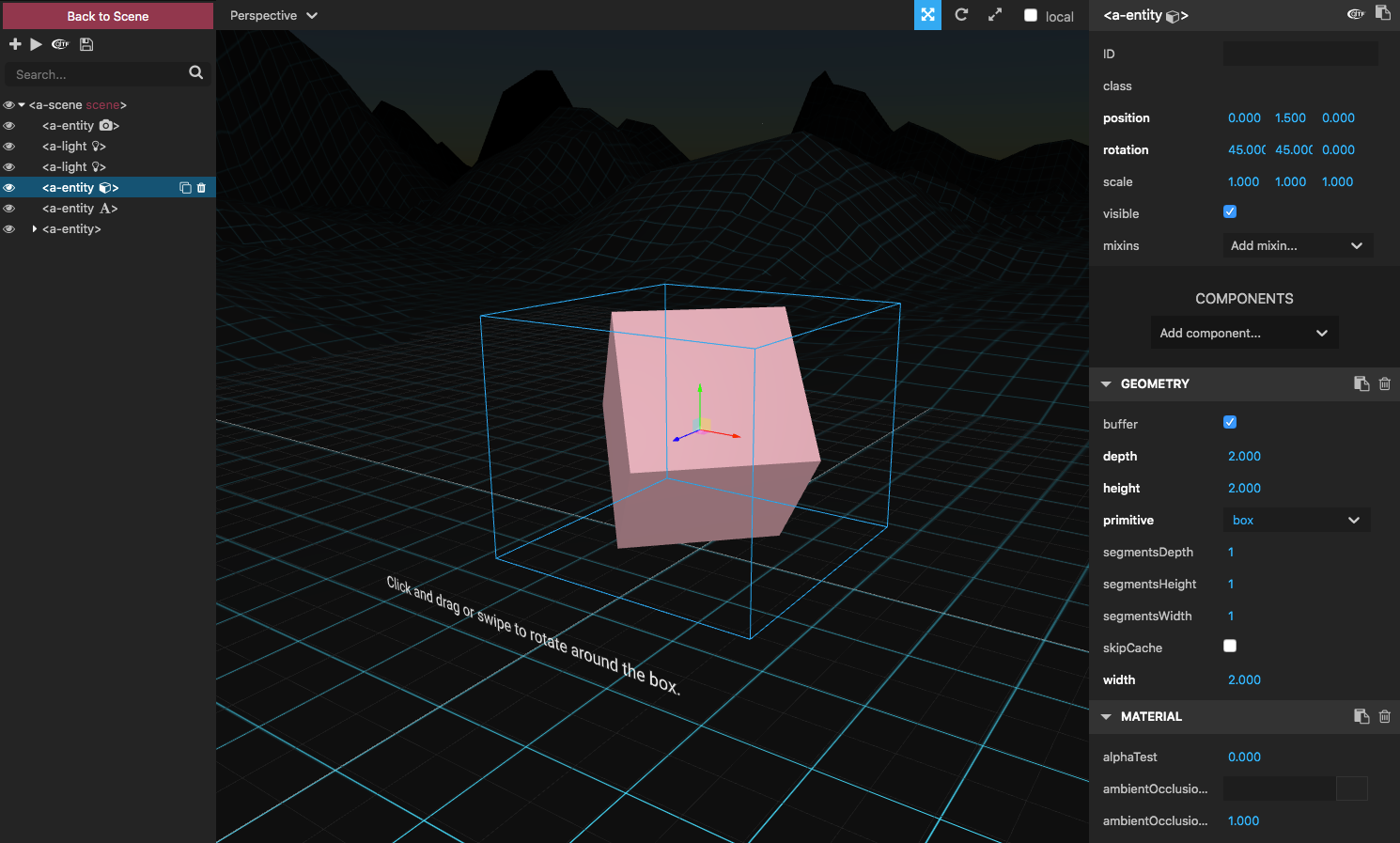The image size is (1400, 843).
Task: Remove the MATERIAL component
Action: point(1384,716)
